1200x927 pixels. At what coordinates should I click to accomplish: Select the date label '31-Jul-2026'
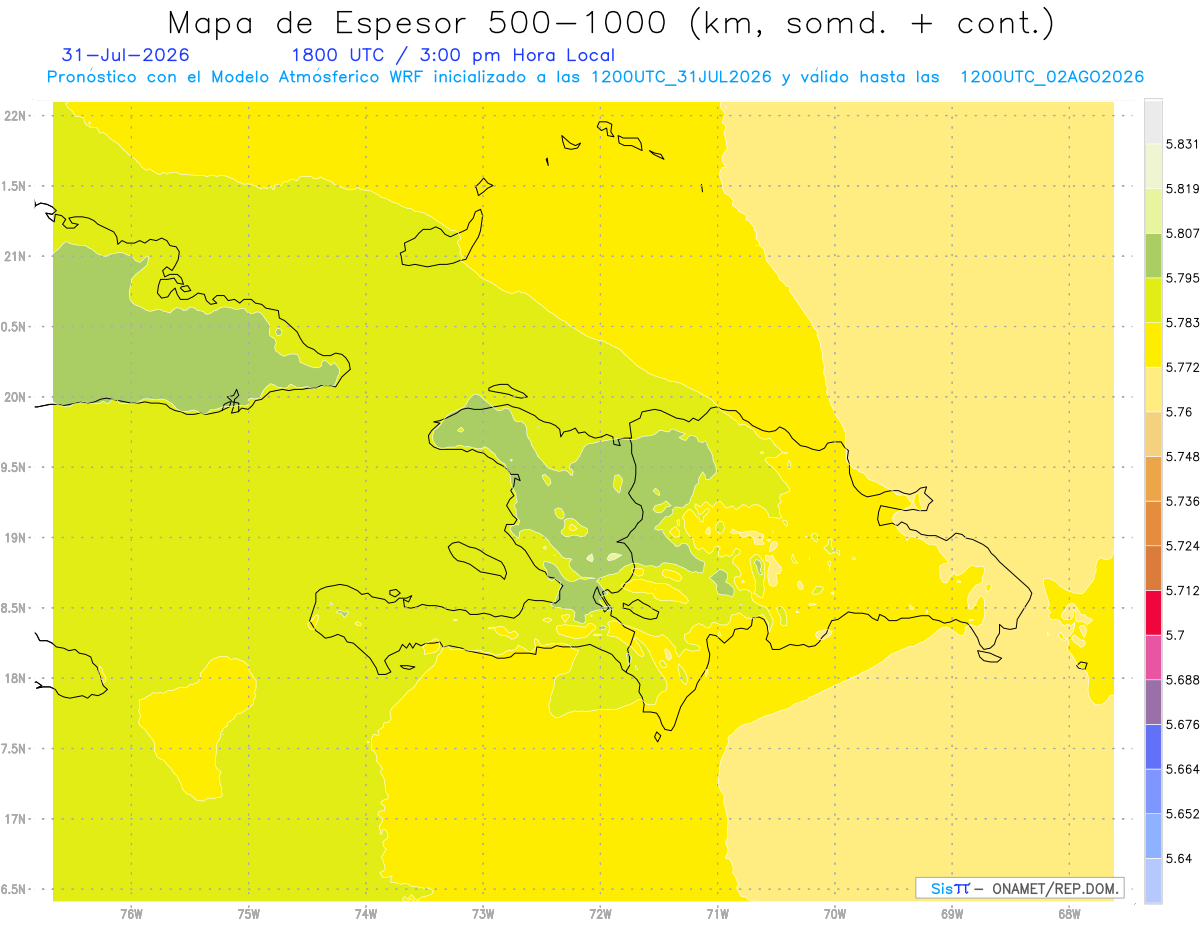click(x=126, y=55)
